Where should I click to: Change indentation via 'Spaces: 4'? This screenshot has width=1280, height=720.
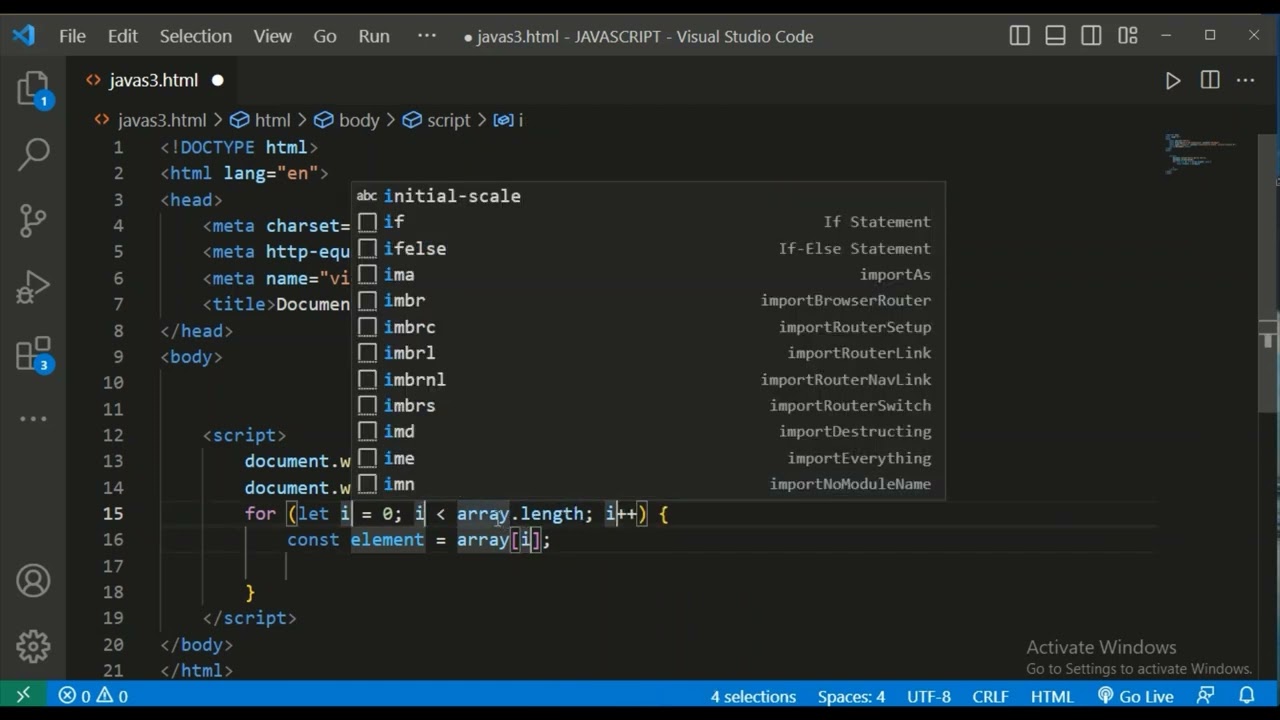click(x=851, y=696)
